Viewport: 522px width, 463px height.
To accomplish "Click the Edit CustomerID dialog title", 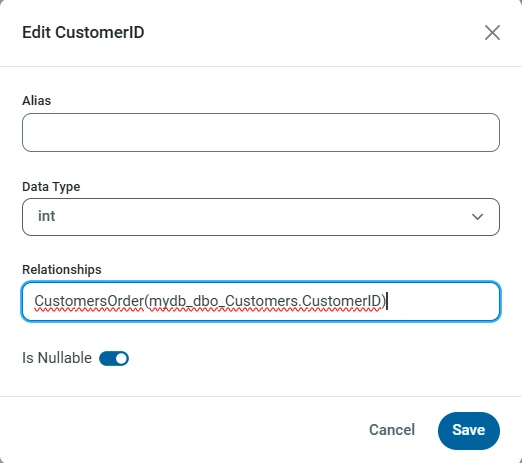I will 83,33.
